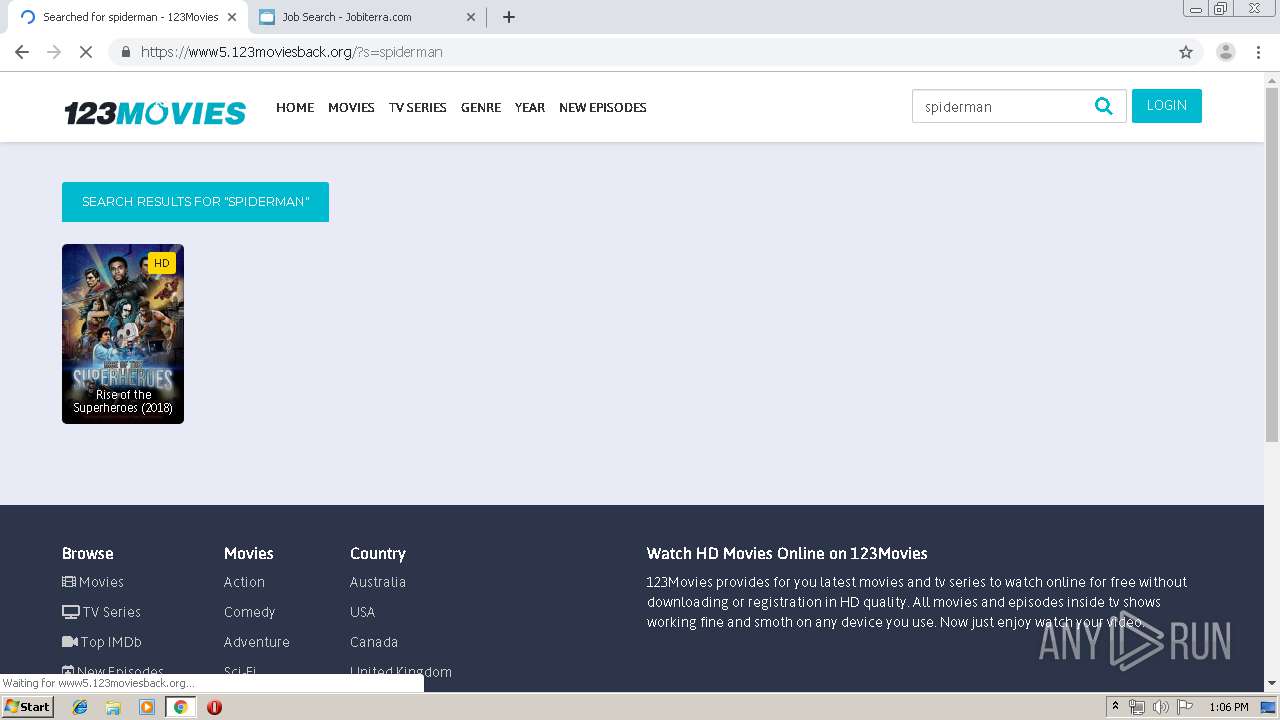Click the LOGIN button
The width and height of the screenshot is (1280, 720).
point(1167,106)
